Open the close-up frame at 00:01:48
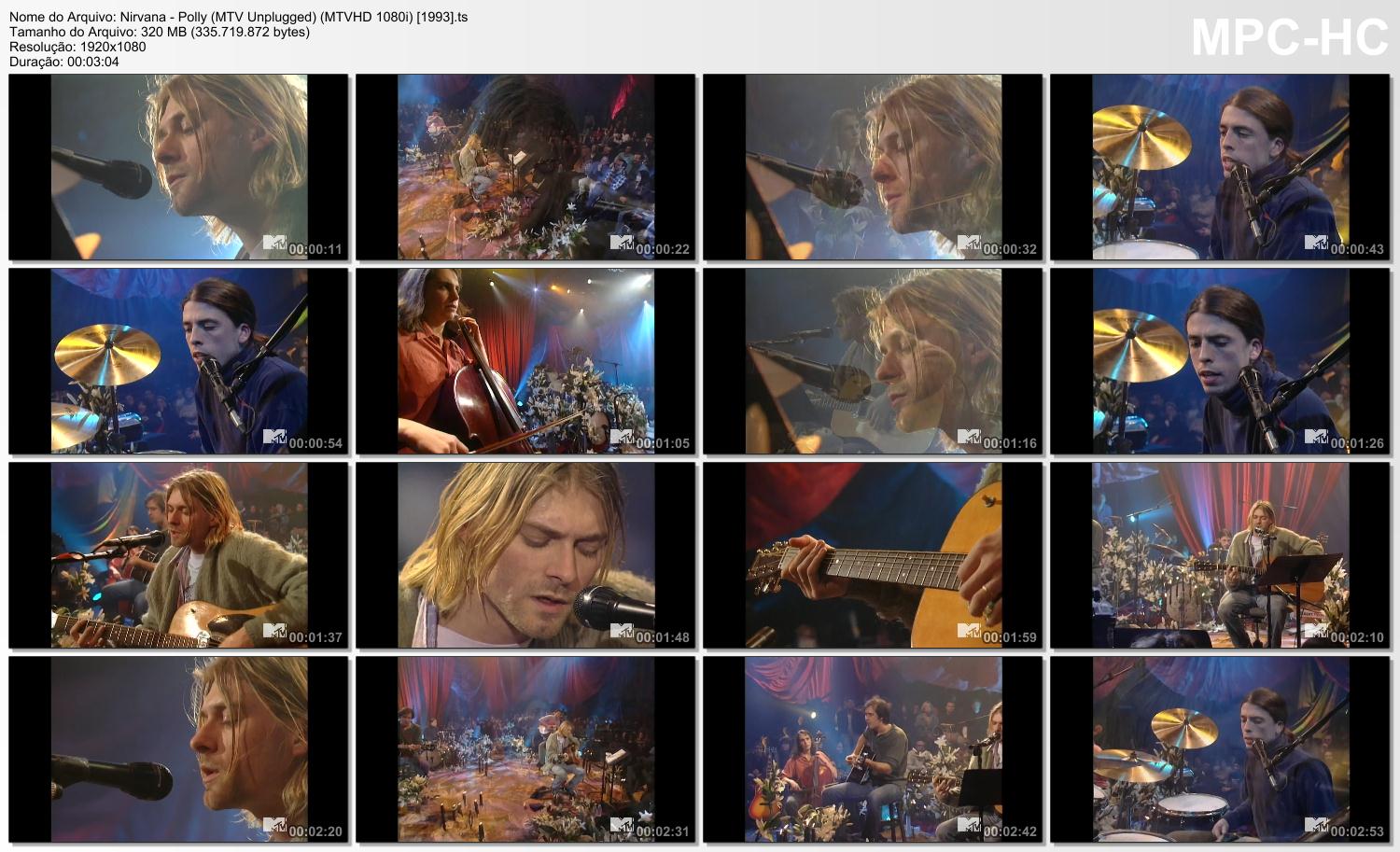The width and height of the screenshot is (1400, 852). click(525, 555)
